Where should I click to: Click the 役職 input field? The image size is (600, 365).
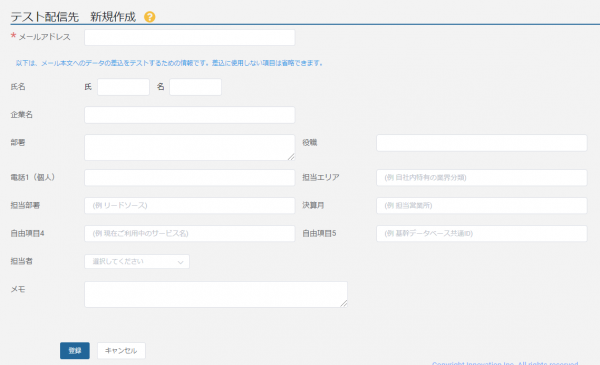[482, 143]
